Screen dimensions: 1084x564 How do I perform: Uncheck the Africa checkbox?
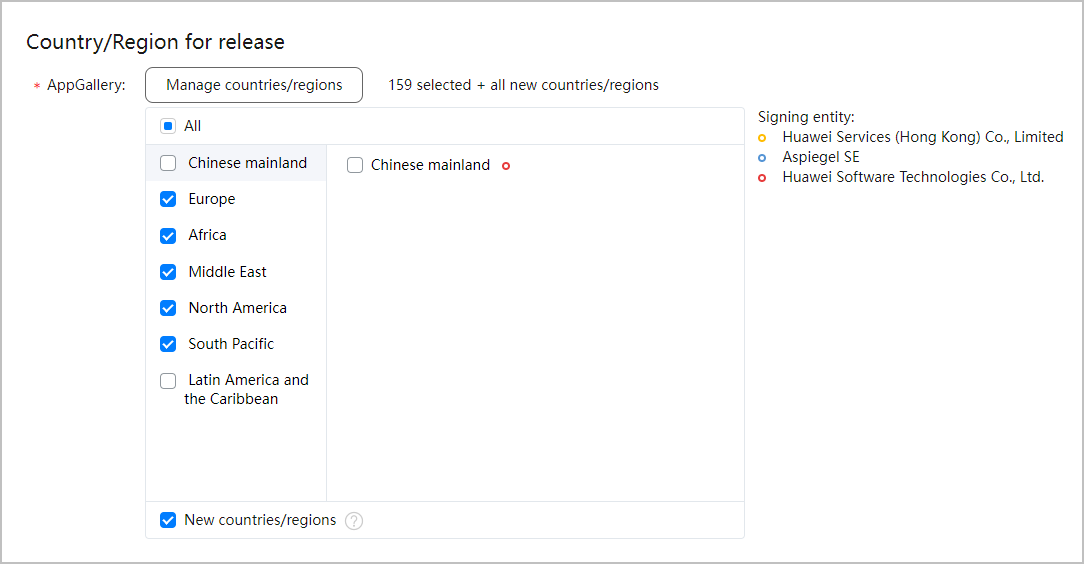pyautogui.click(x=168, y=236)
